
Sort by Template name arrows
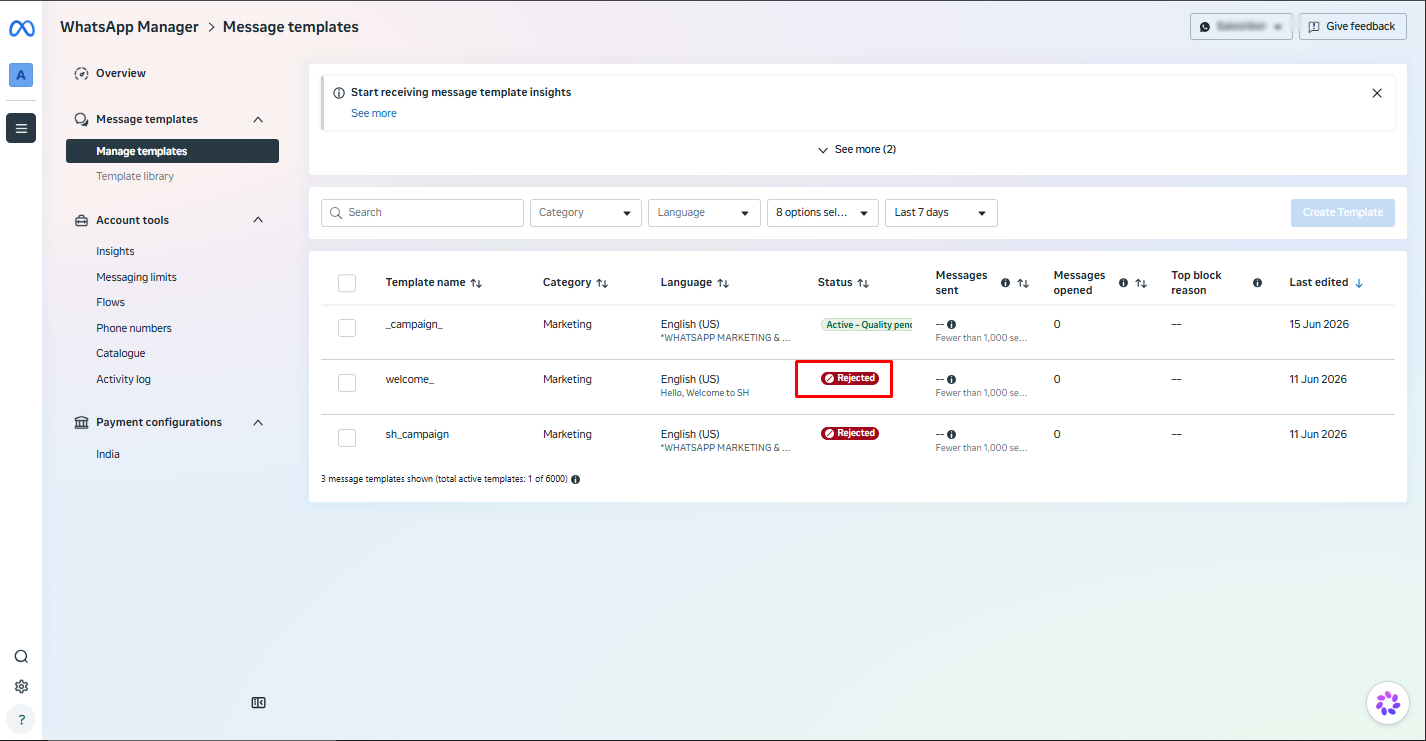476,283
